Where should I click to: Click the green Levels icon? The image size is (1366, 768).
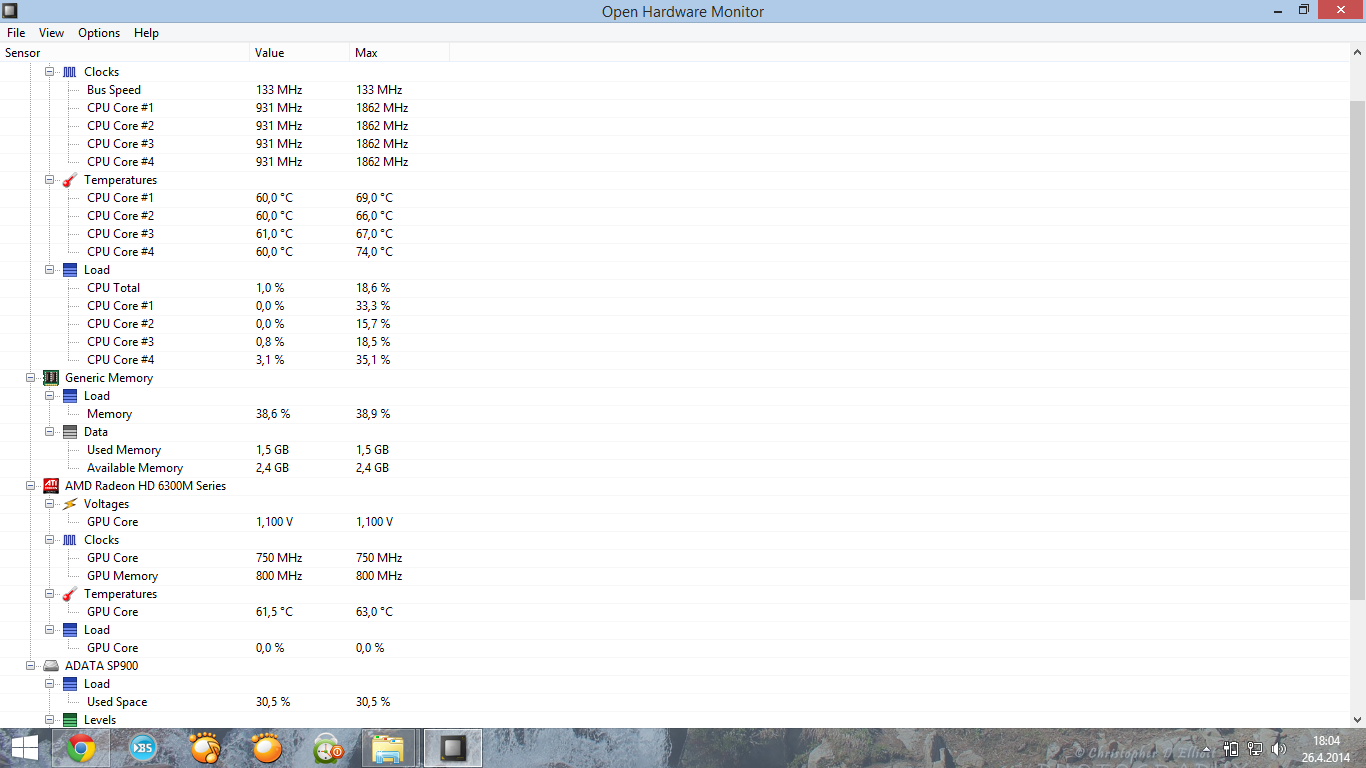tap(69, 720)
